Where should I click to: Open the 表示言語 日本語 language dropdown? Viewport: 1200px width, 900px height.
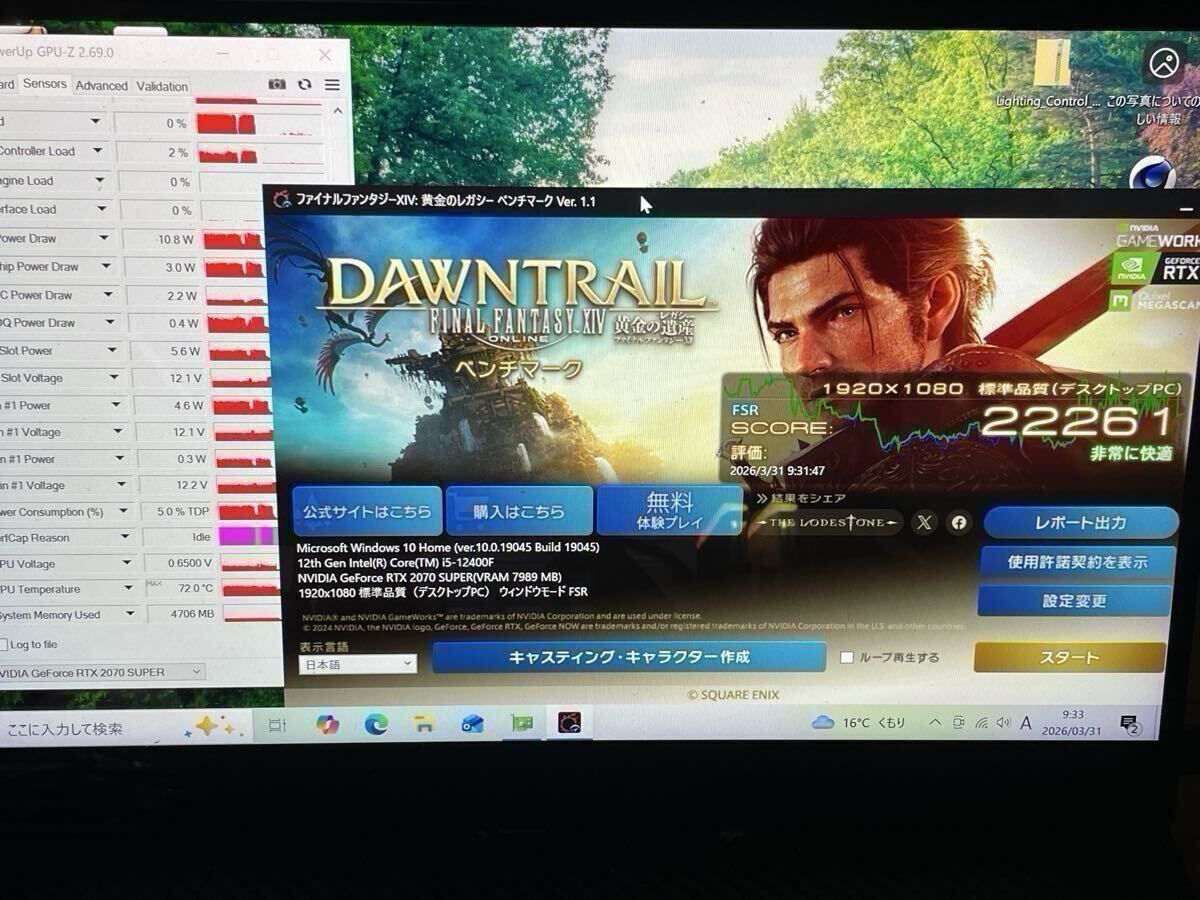(x=358, y=663)
